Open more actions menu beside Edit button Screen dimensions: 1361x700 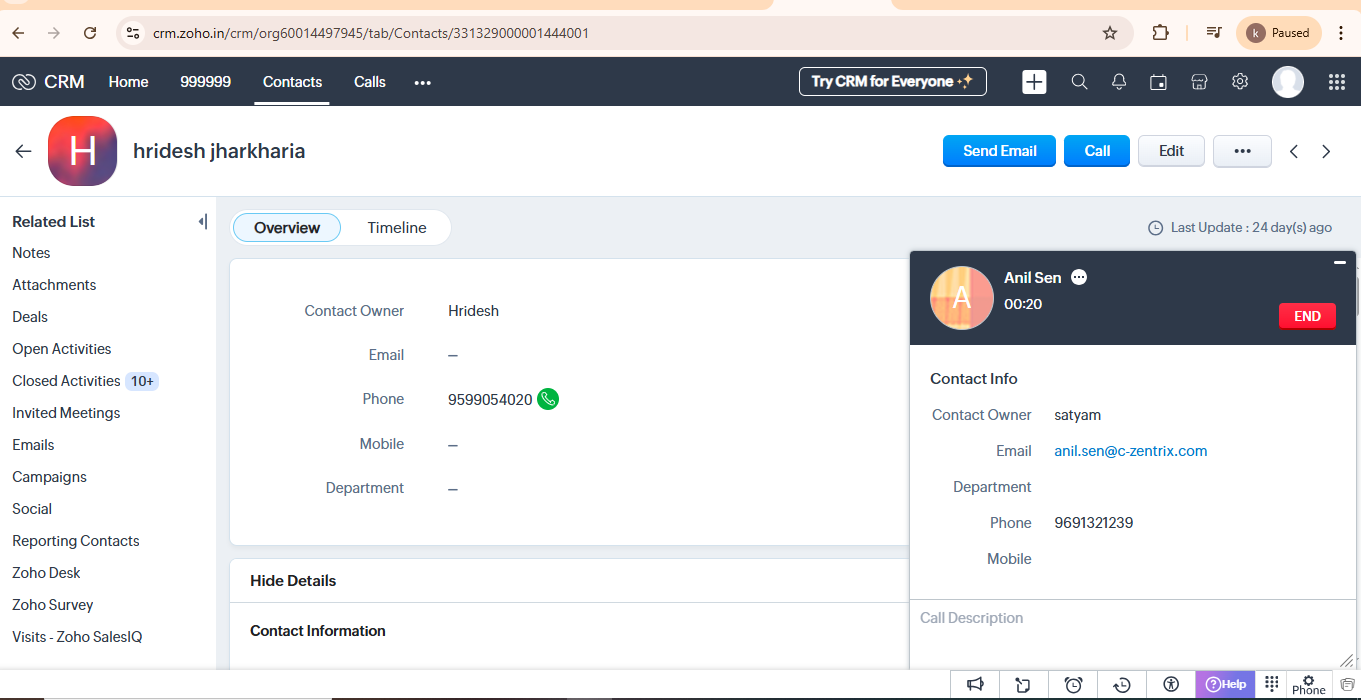click(x=1242, y=150)
